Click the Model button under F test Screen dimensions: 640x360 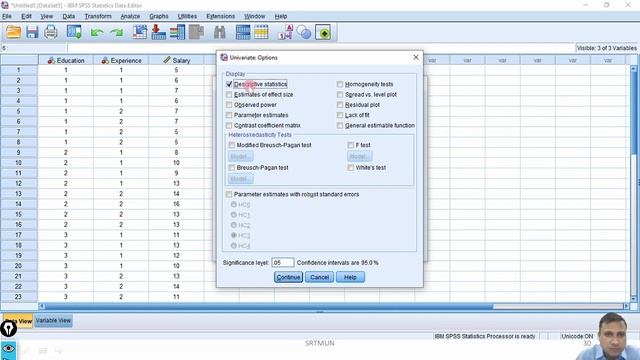360,156
